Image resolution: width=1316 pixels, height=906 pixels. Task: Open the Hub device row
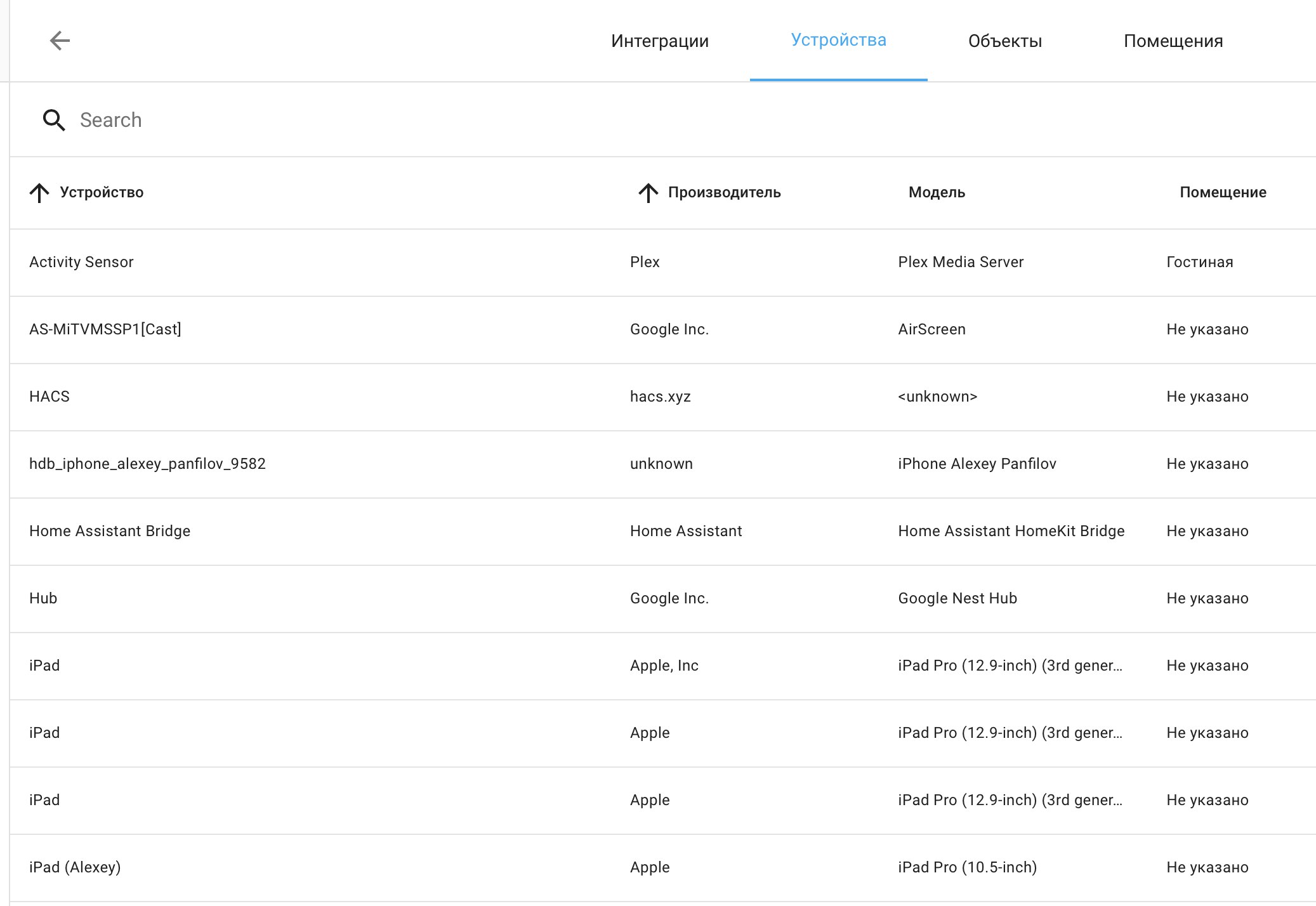pyautogui.click(x=662, y=599)
